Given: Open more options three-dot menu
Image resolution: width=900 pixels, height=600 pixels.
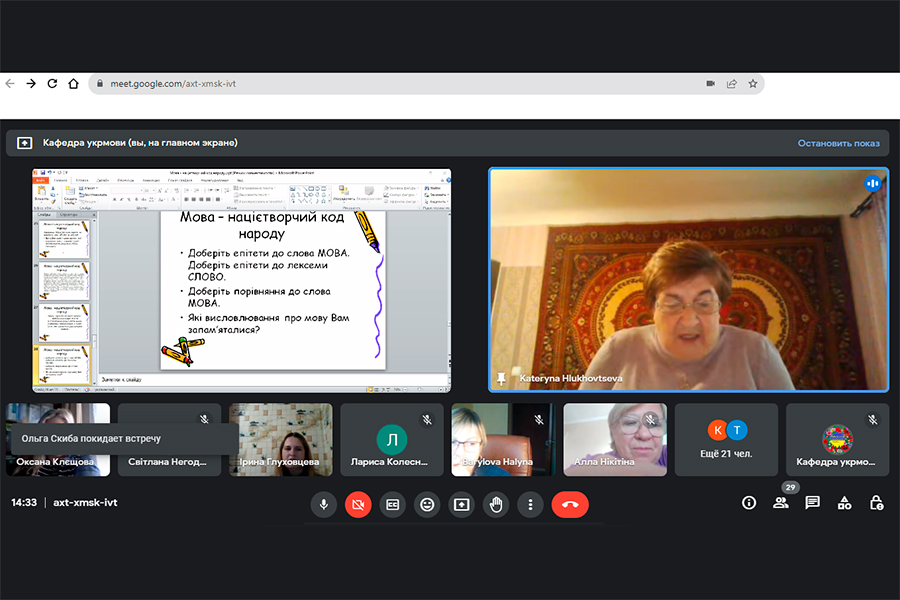Looking at the screenshot, I should click(530, 505).
